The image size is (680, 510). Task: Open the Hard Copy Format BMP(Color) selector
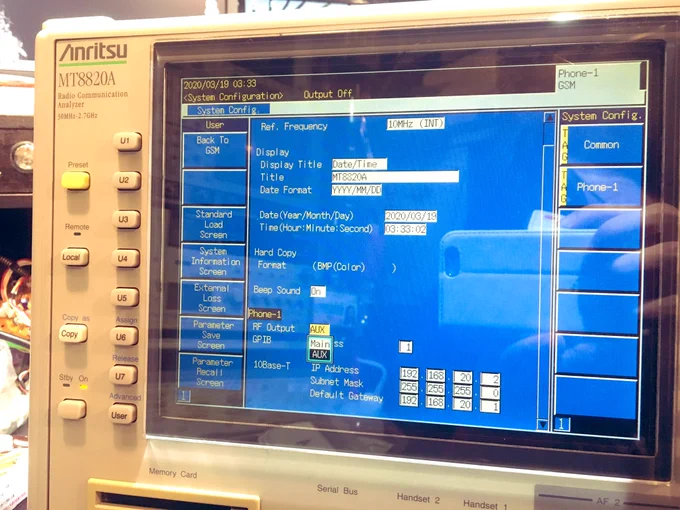(x=354, y=267)
